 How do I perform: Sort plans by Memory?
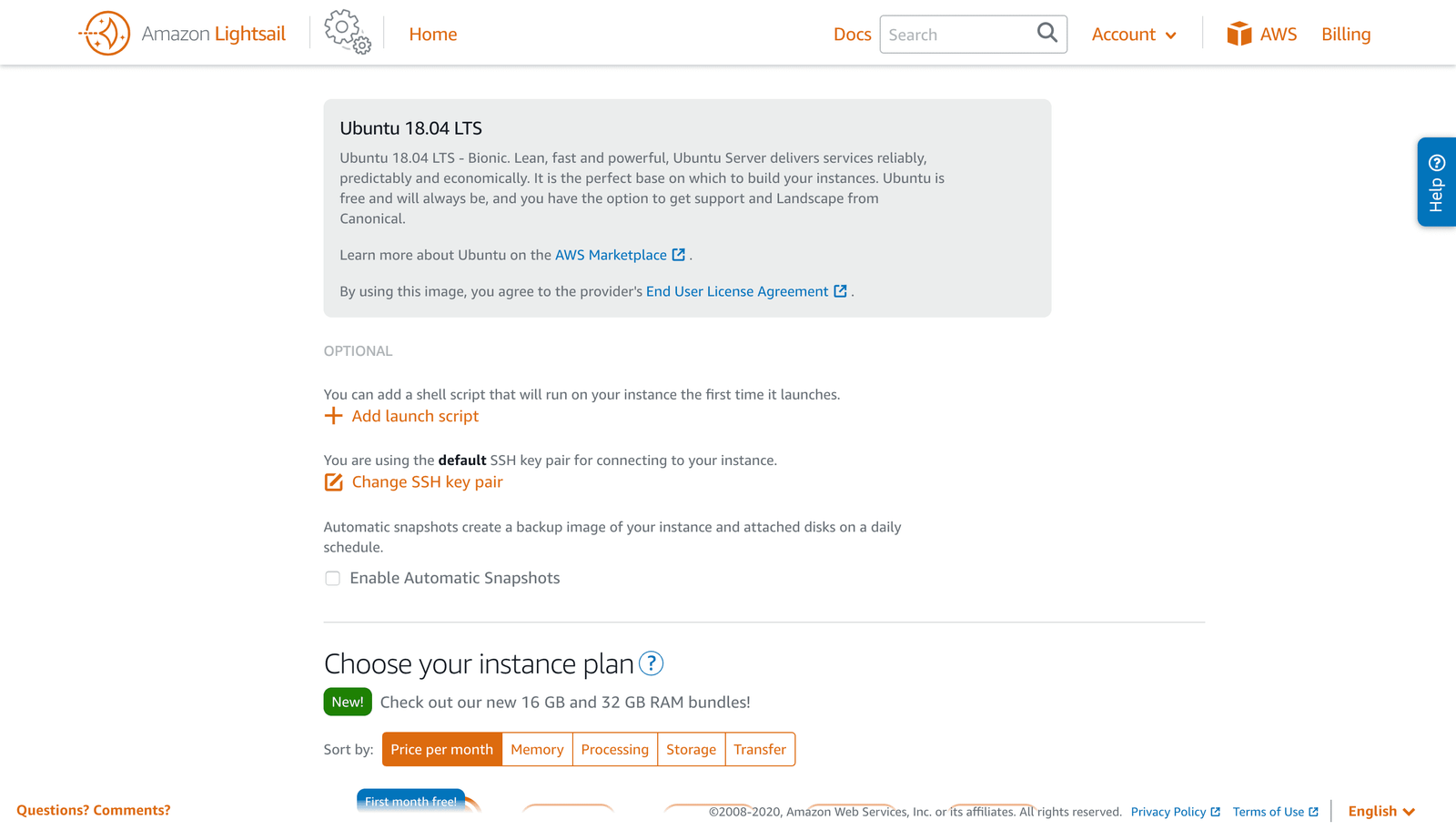pos(537,749)
